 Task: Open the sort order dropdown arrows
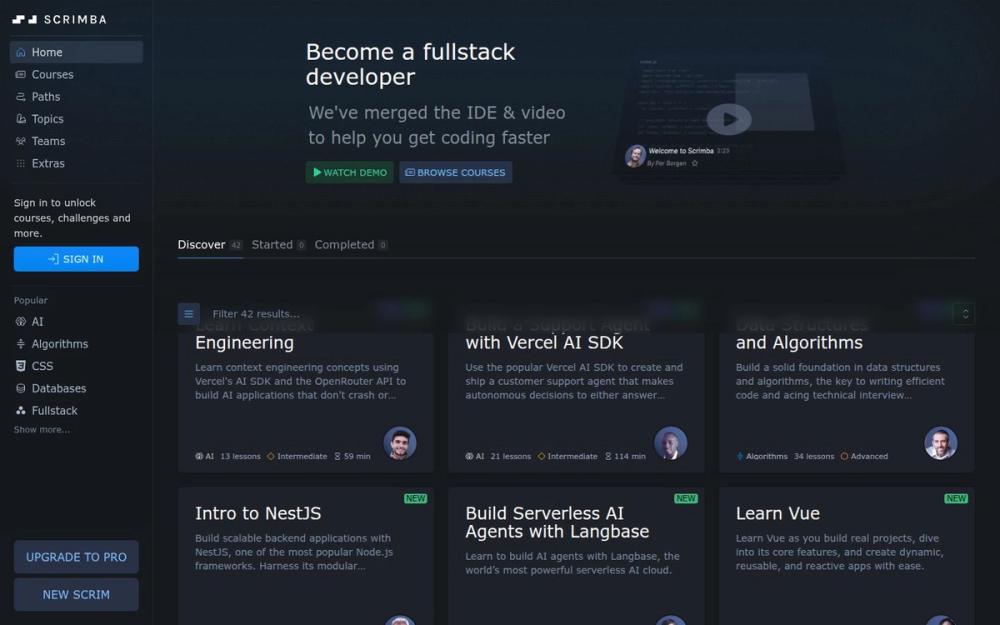pyautogui.click(x=965, y=314)
